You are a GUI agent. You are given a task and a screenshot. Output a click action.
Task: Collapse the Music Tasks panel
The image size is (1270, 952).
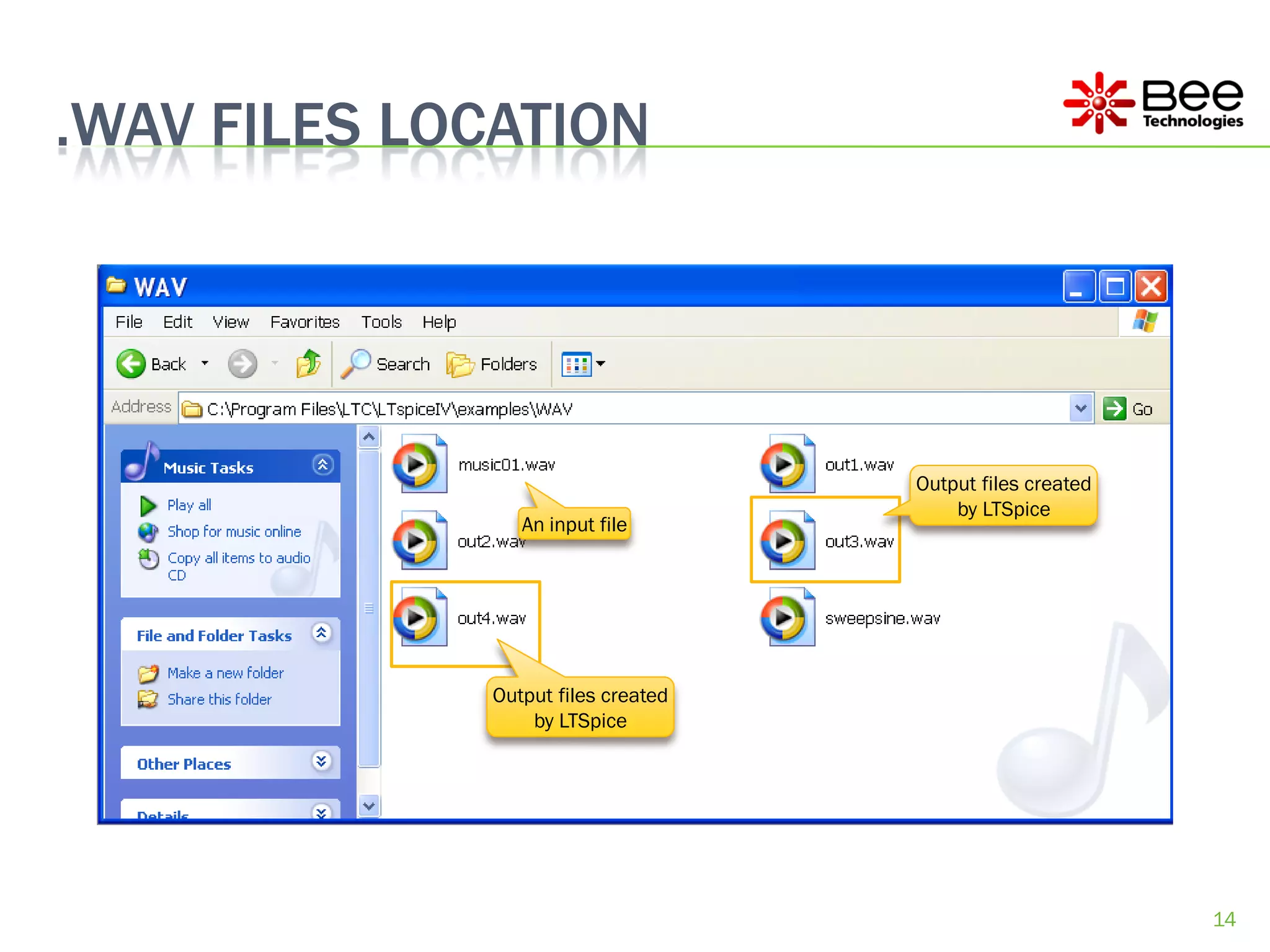click(322, 465)
